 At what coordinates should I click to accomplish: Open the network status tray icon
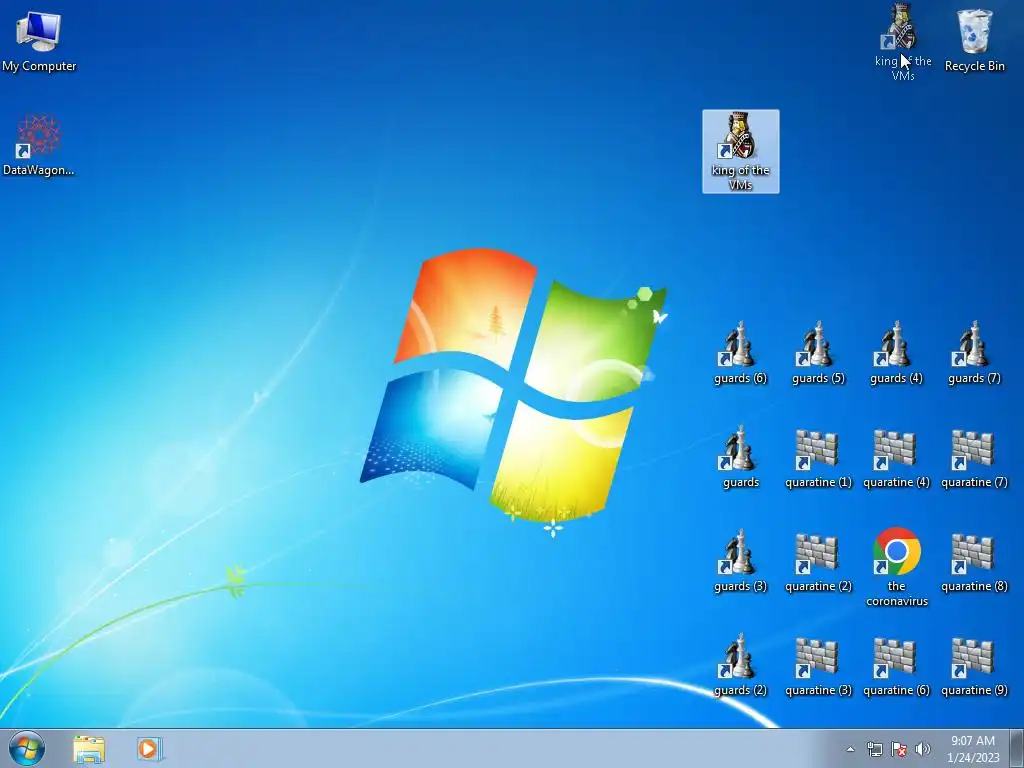click(874, 749)
